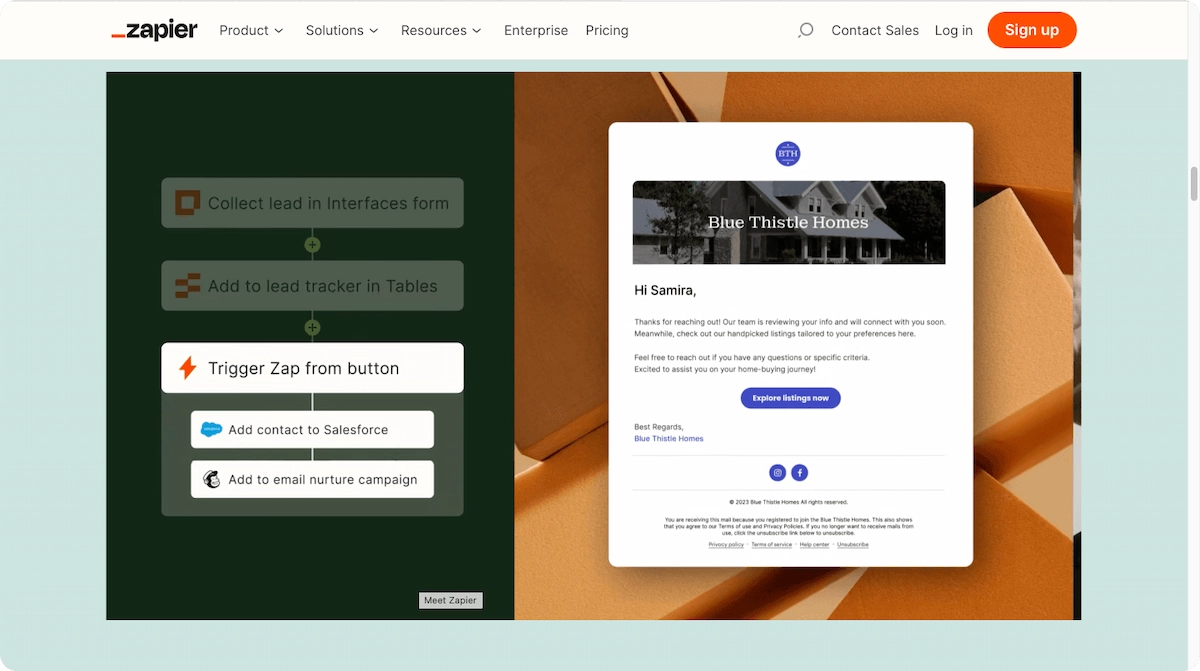The image size is (1200, 671).
Task: Click the 2023 Blue Thistle Homes copyright text
Action: pos(789,502)
